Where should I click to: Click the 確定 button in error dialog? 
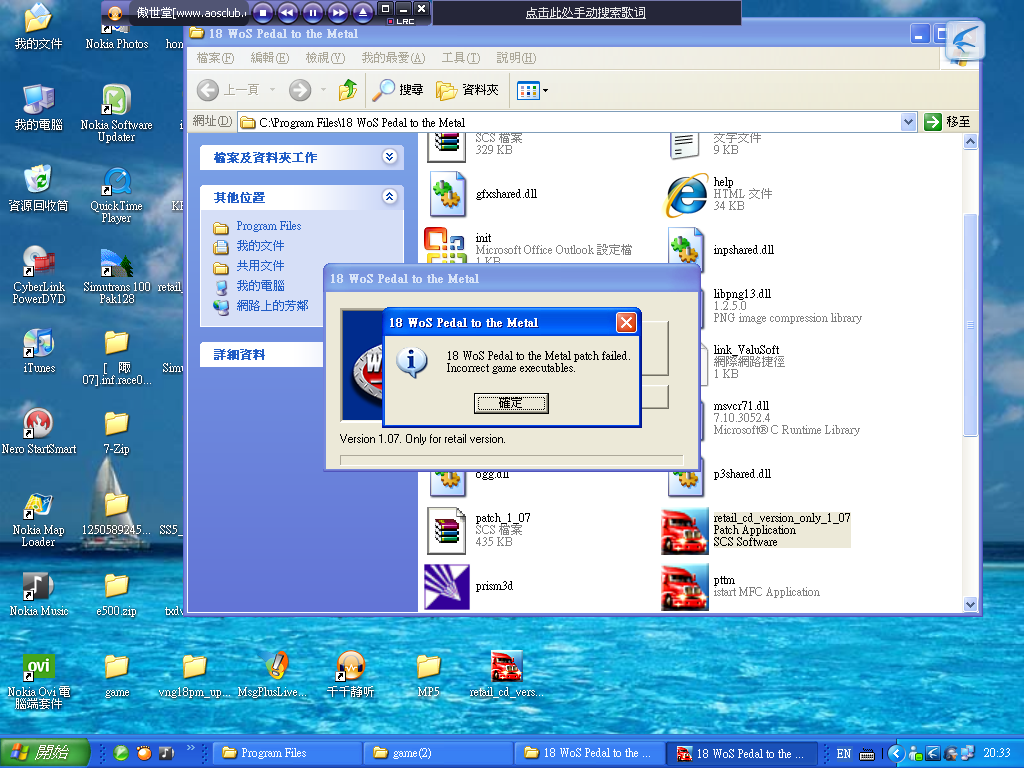(x=510, y=403)
